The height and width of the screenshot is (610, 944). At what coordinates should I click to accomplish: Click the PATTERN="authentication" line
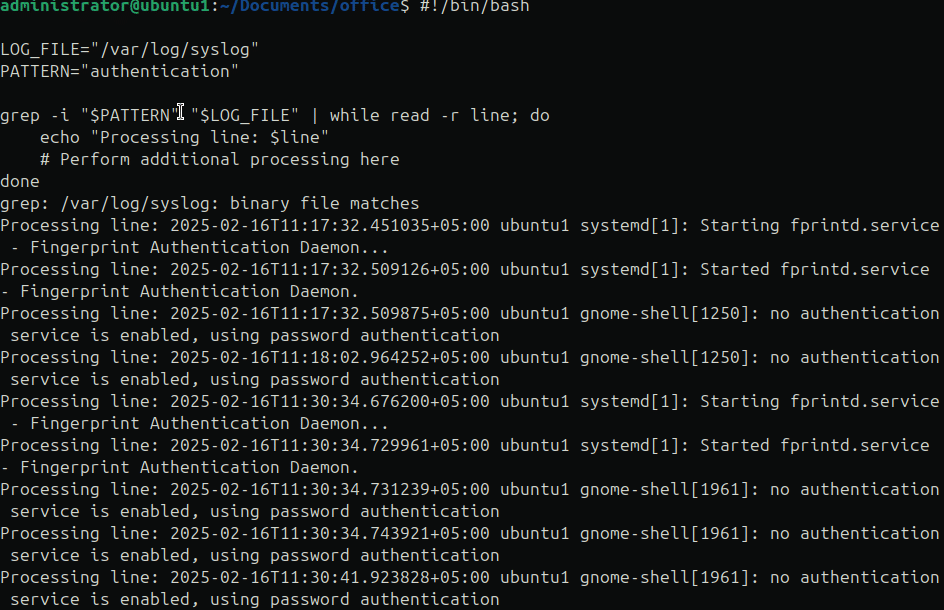pyautogui.click(x=119, y=72)
